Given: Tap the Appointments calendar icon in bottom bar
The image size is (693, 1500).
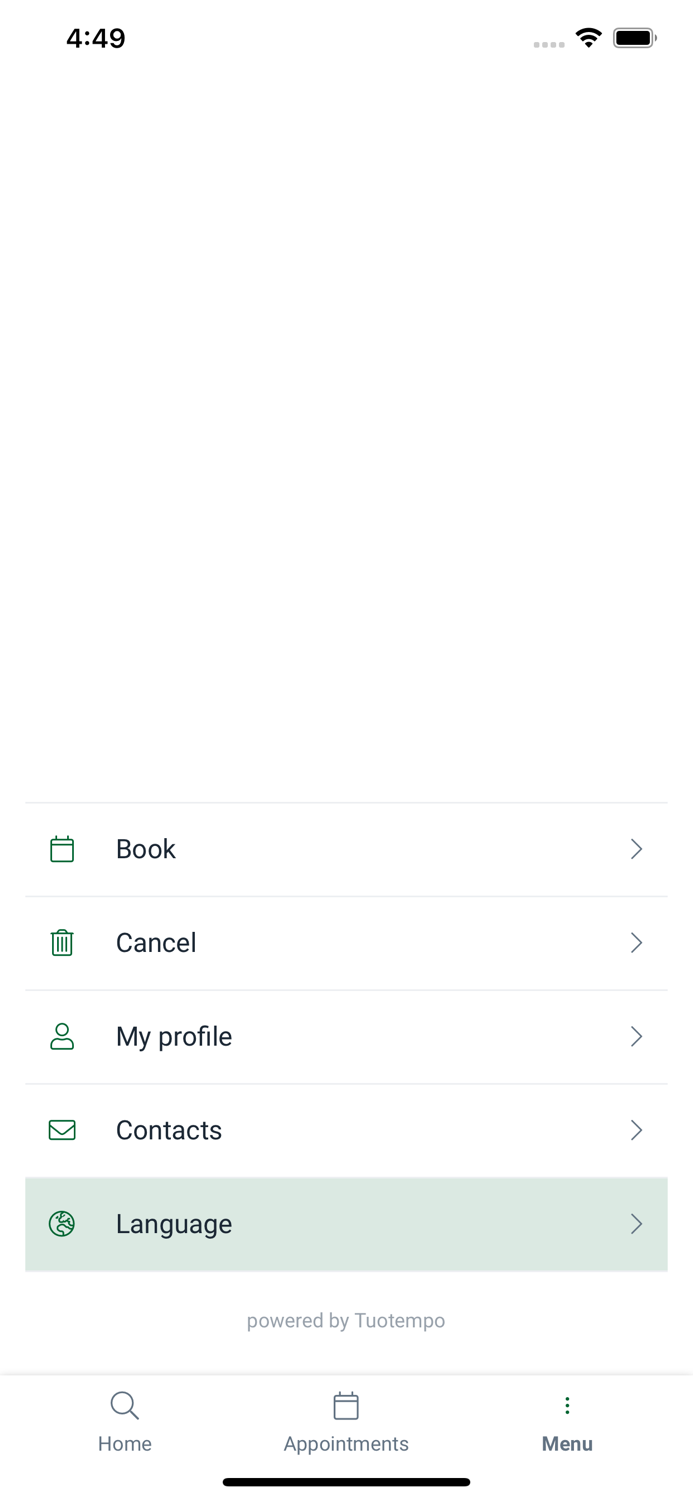Looking at the screenshot, I should [x=346, y=1406].
